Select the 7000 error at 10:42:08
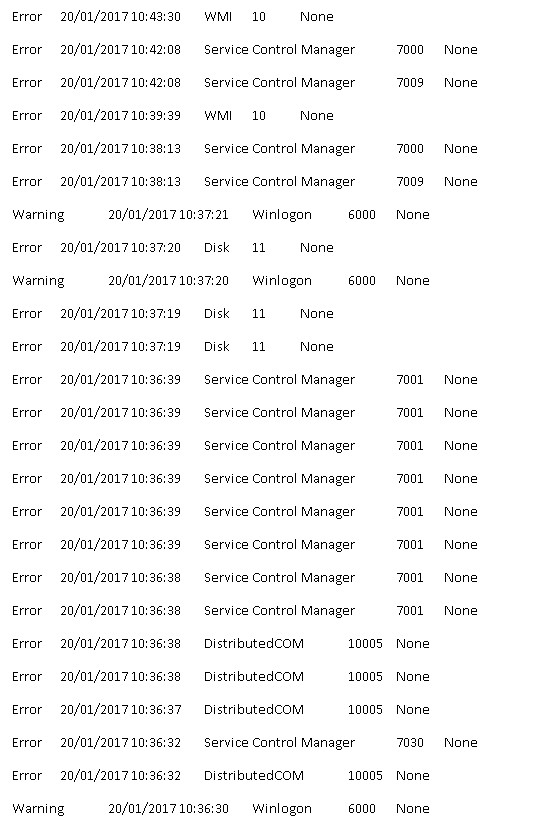This screenshot has width=538, height=824. (245, 50)
